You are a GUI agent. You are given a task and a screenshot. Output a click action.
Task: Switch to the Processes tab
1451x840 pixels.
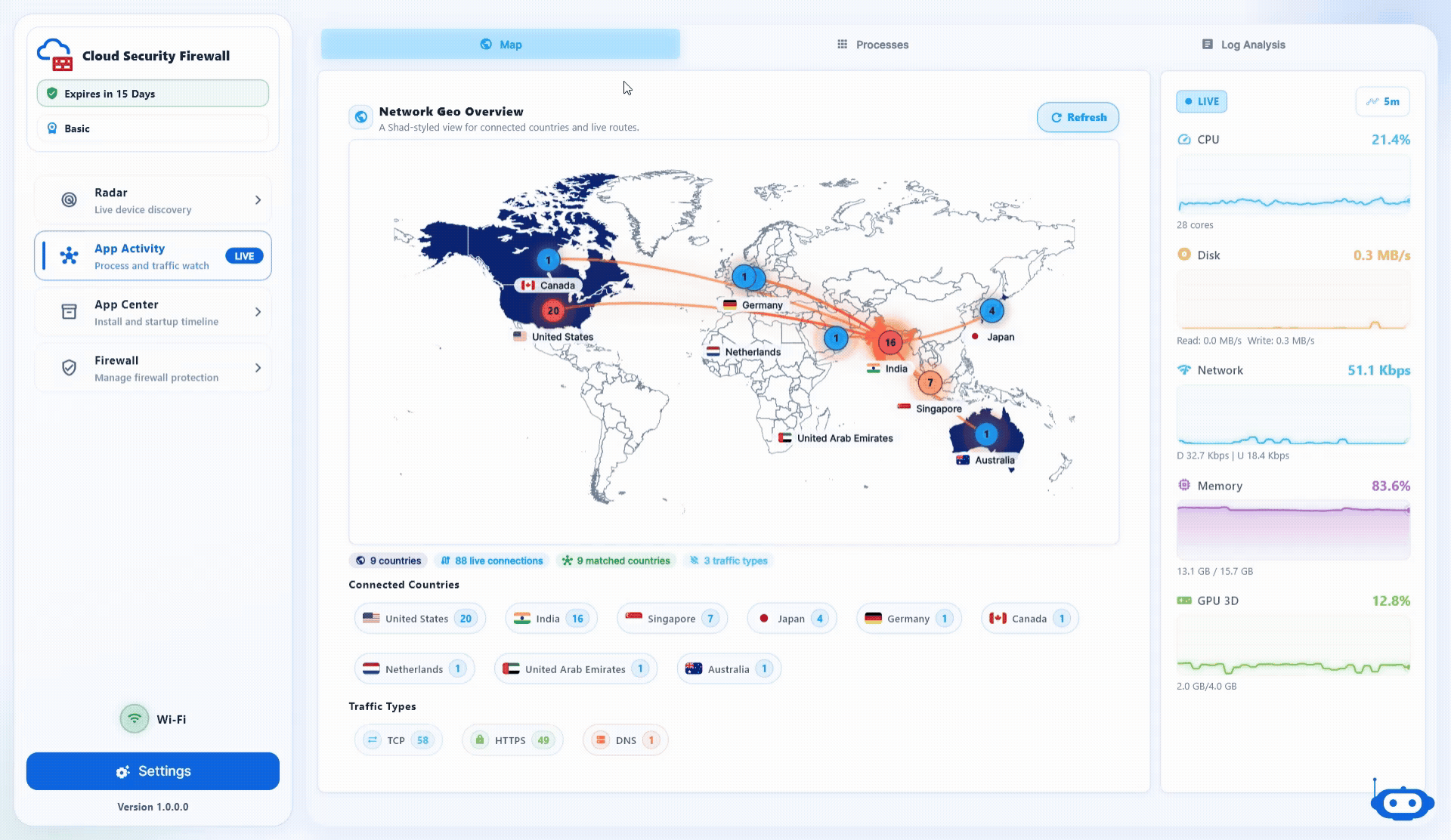click(873, 45)
